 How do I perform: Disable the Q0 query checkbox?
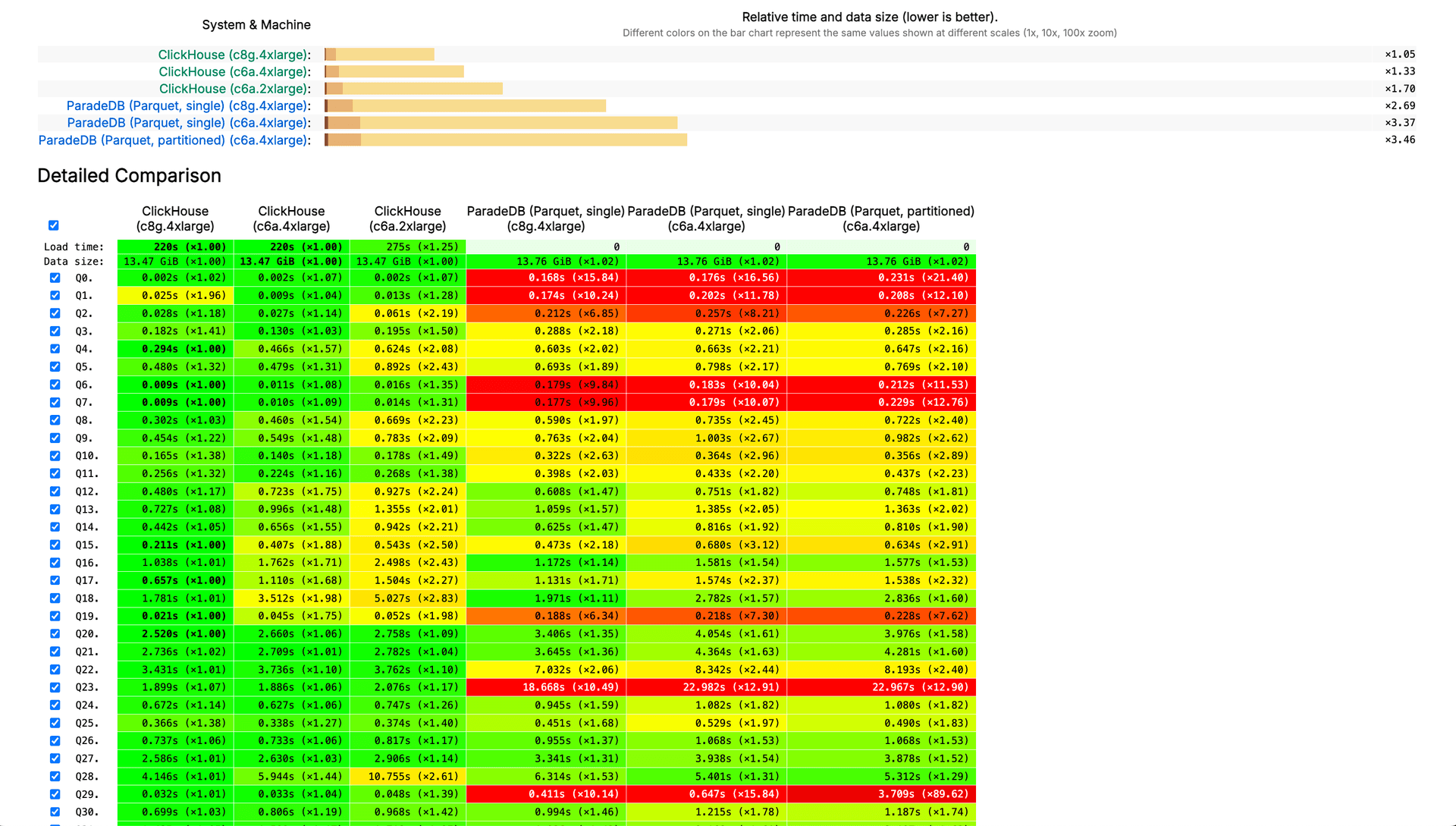point(55,278)
